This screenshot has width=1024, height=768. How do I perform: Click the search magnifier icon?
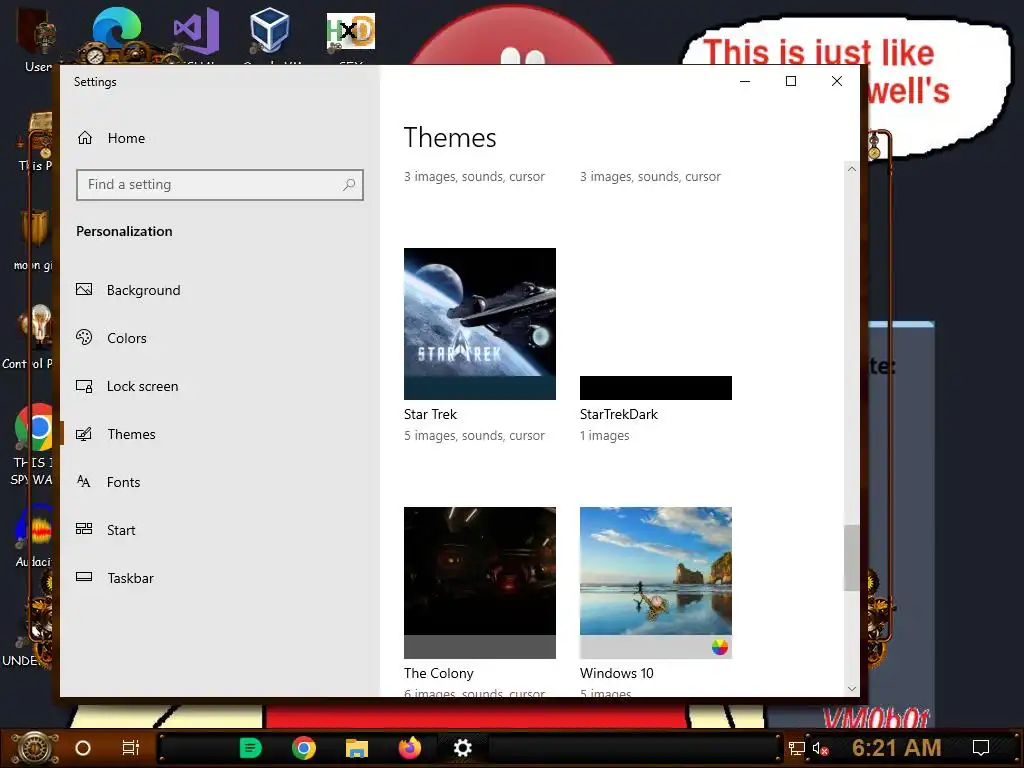349,185
